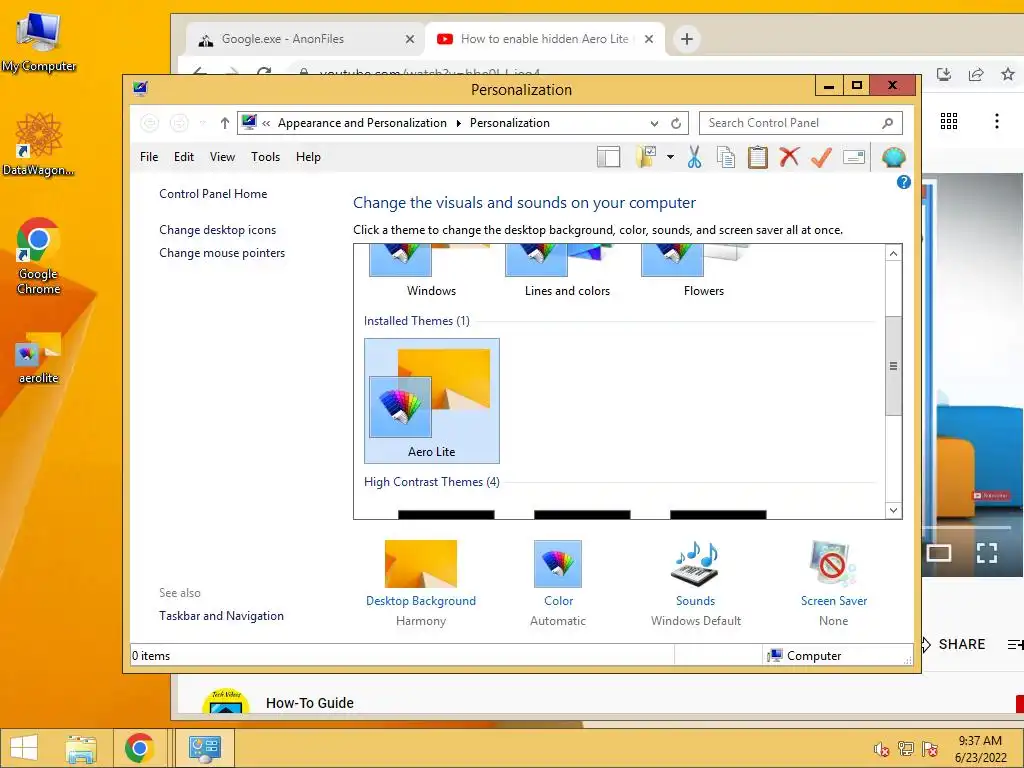This screenshot has width=1024, height=768.
Task: Refresh the Personalization address bar
Action: click(676, 123)
